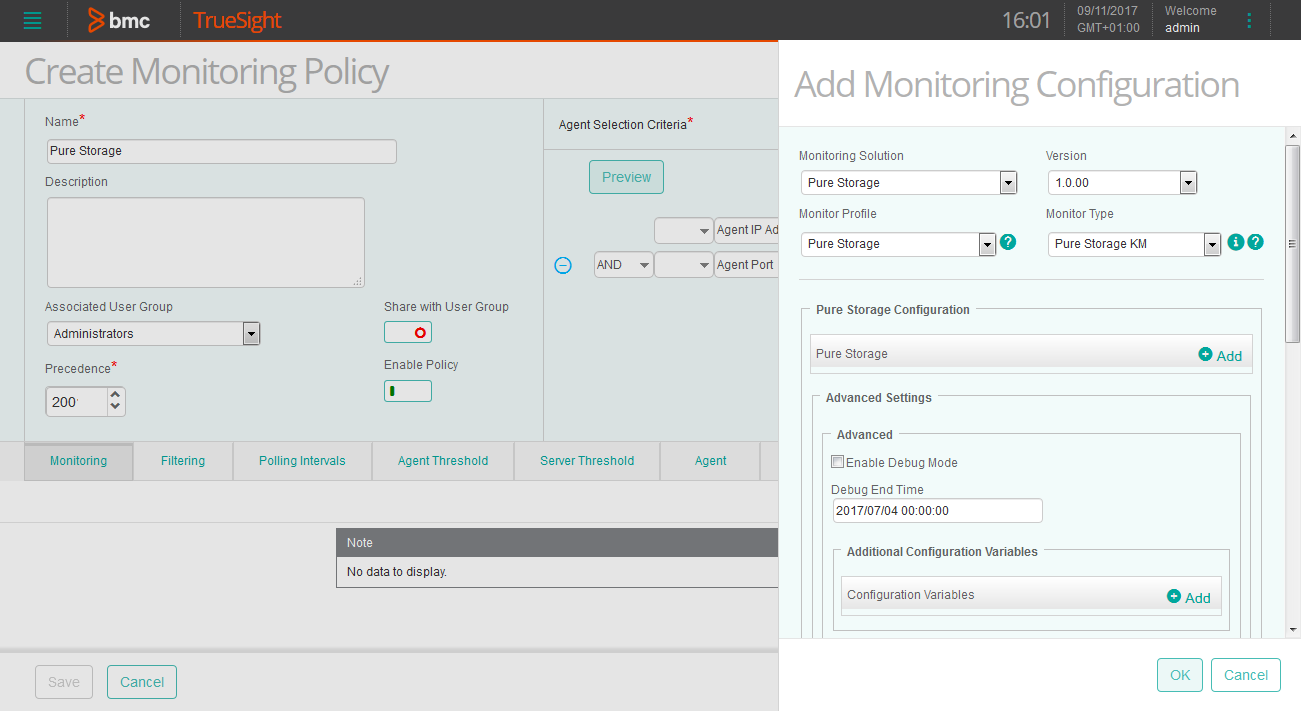Open the Polling Intervals tab
The height and width of the screenshot is (711, 1301).
[301, 461]
